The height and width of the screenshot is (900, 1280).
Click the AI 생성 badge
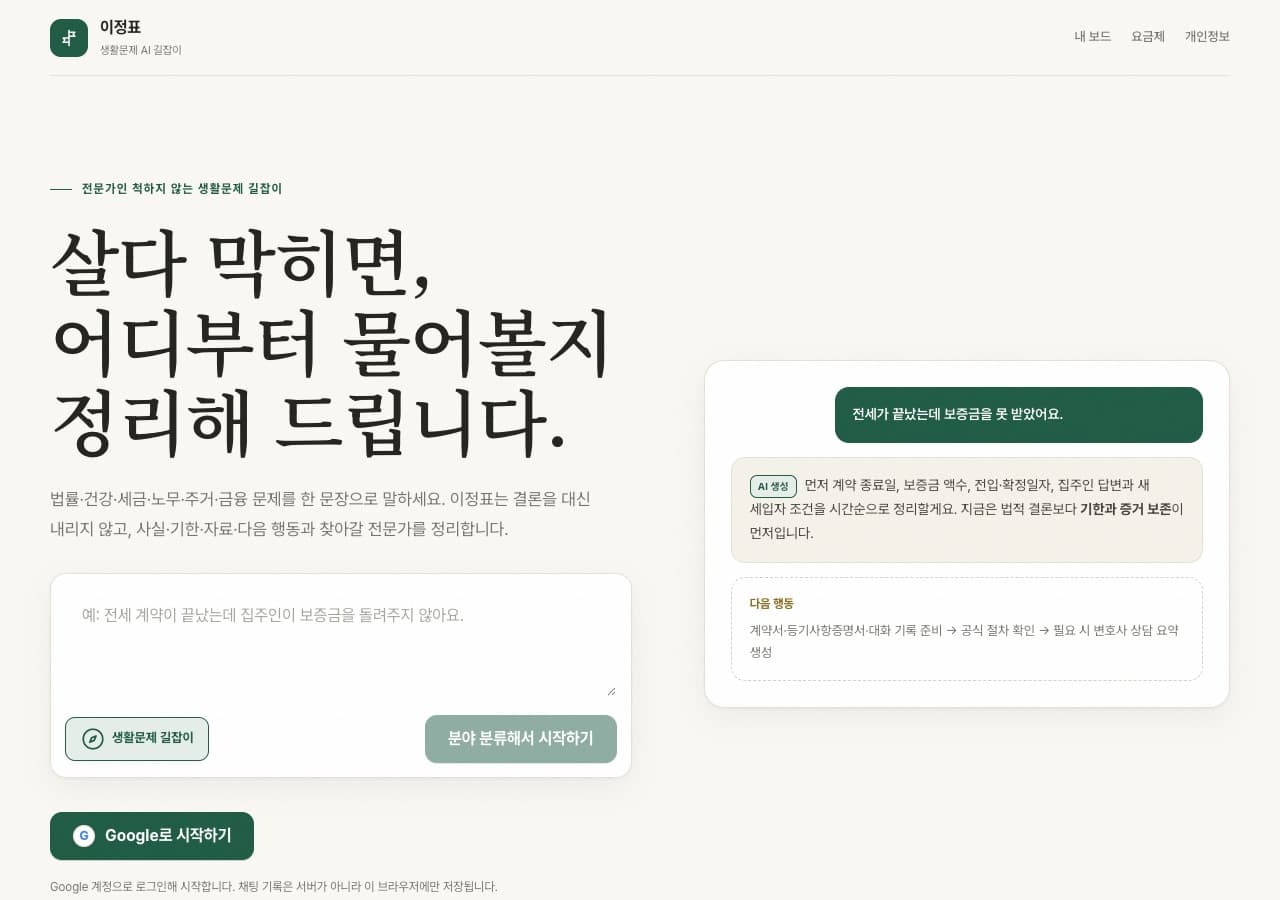coord(773,486)
